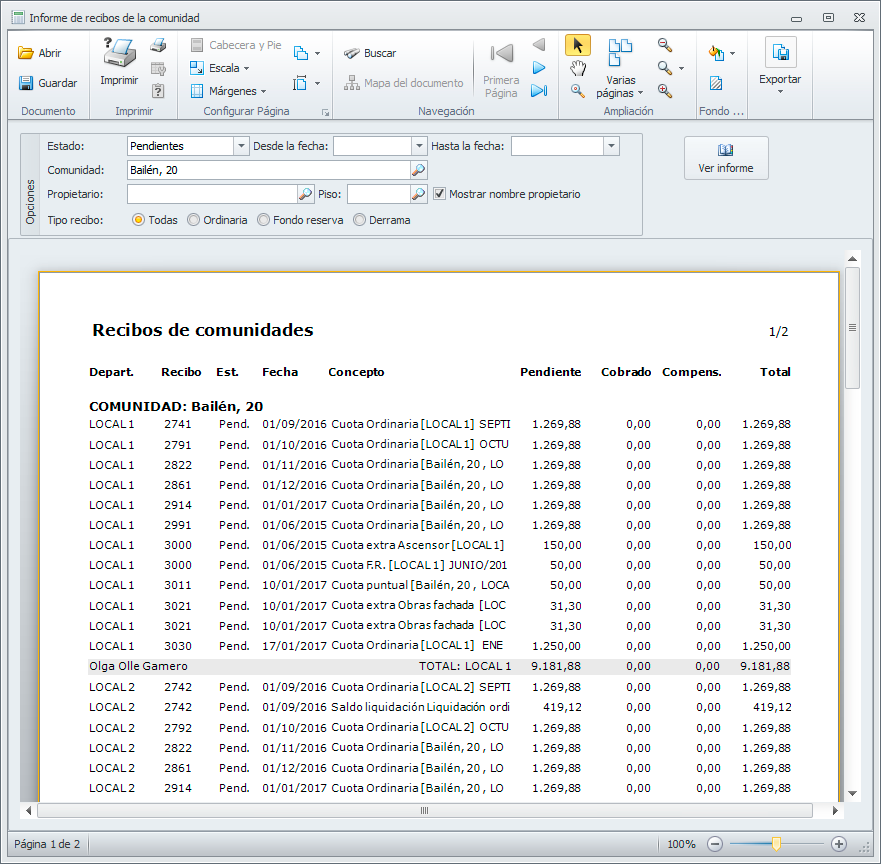
Task: Select the Ordinaria radio button
Action: (x=194, y=220)
